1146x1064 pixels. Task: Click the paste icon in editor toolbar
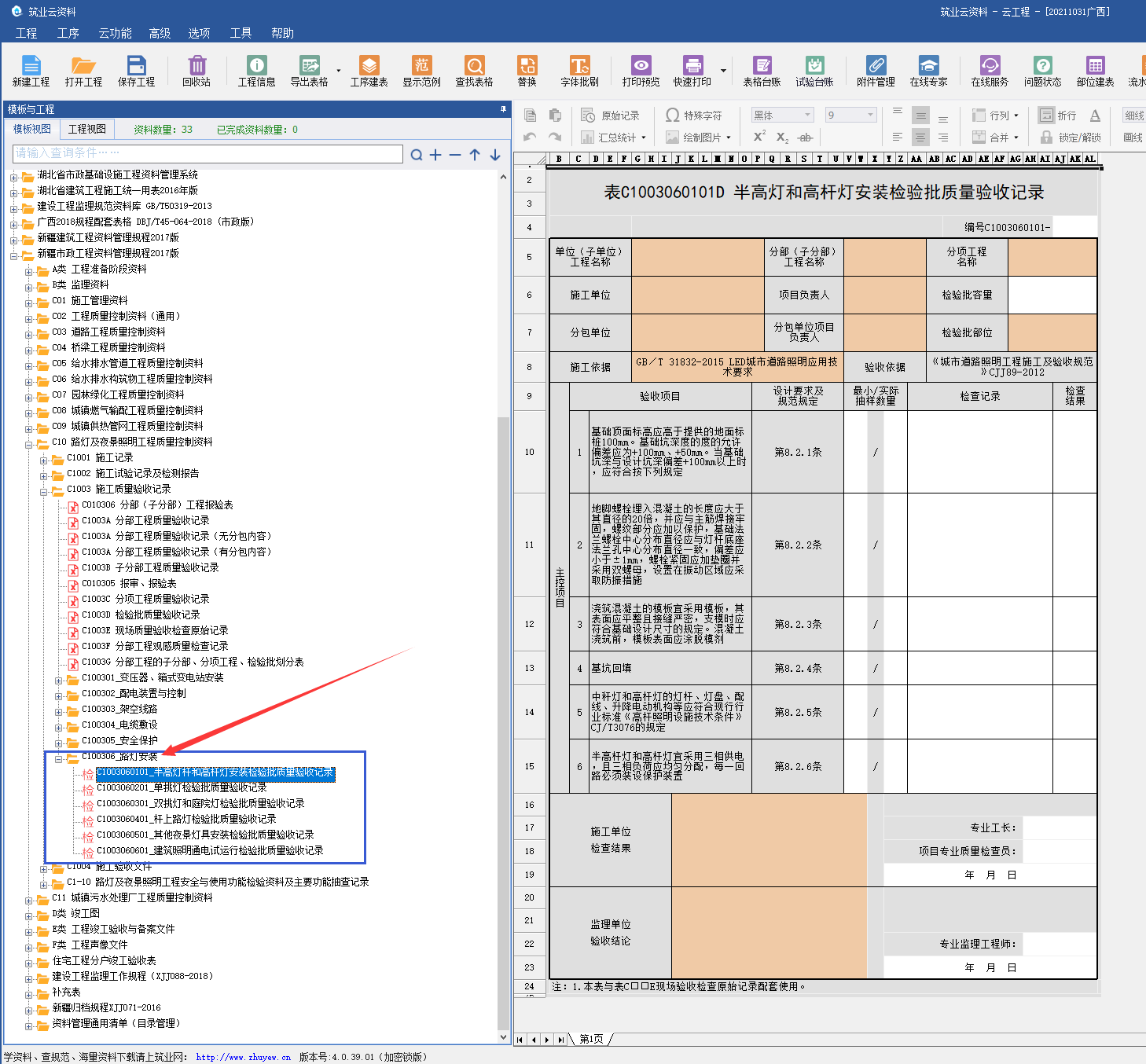(555, 116)
